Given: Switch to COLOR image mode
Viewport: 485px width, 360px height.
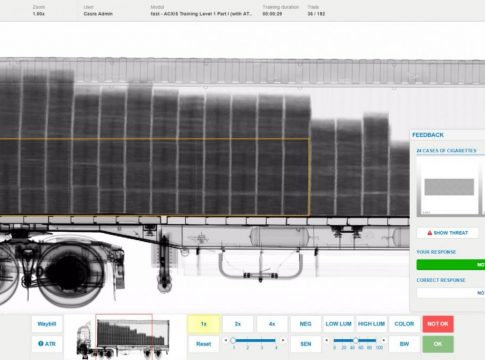Looking at the screenshot, I should pos(404,324).
